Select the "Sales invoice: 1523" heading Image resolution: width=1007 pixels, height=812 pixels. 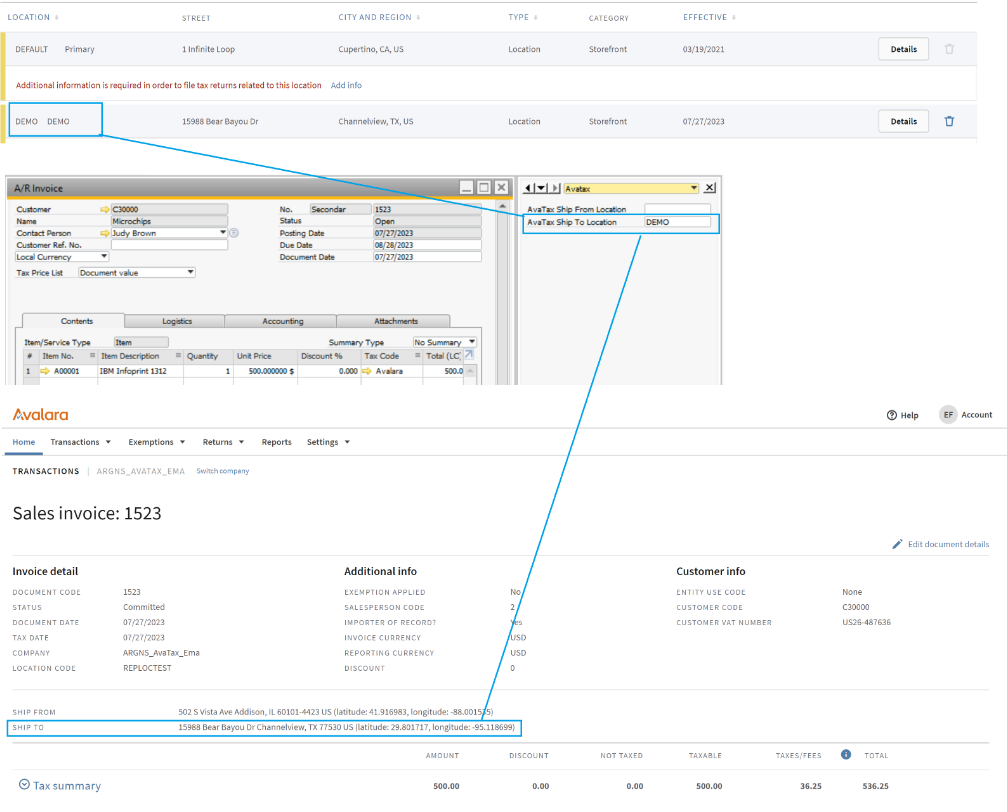(87, 513)
